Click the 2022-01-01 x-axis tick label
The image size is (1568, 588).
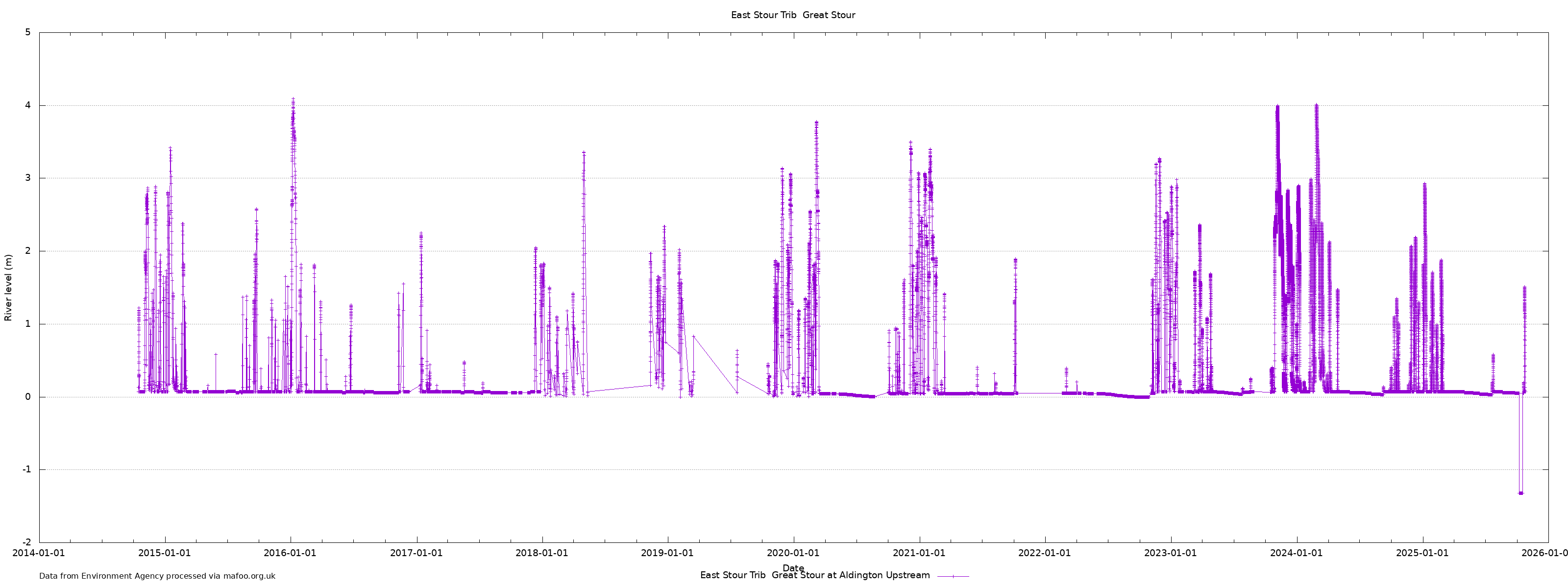coord(1045,553)
